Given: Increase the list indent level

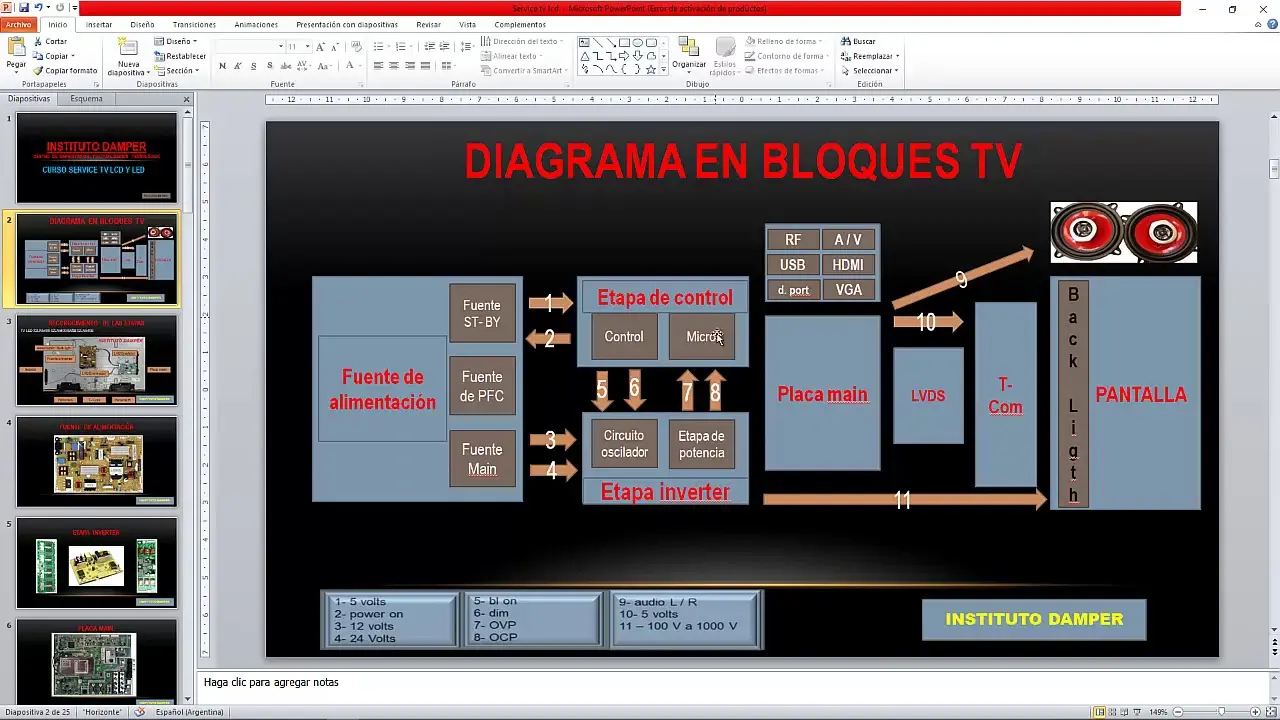Looking at the screenshot, I should pyautogui.click(x=444, y=47).
